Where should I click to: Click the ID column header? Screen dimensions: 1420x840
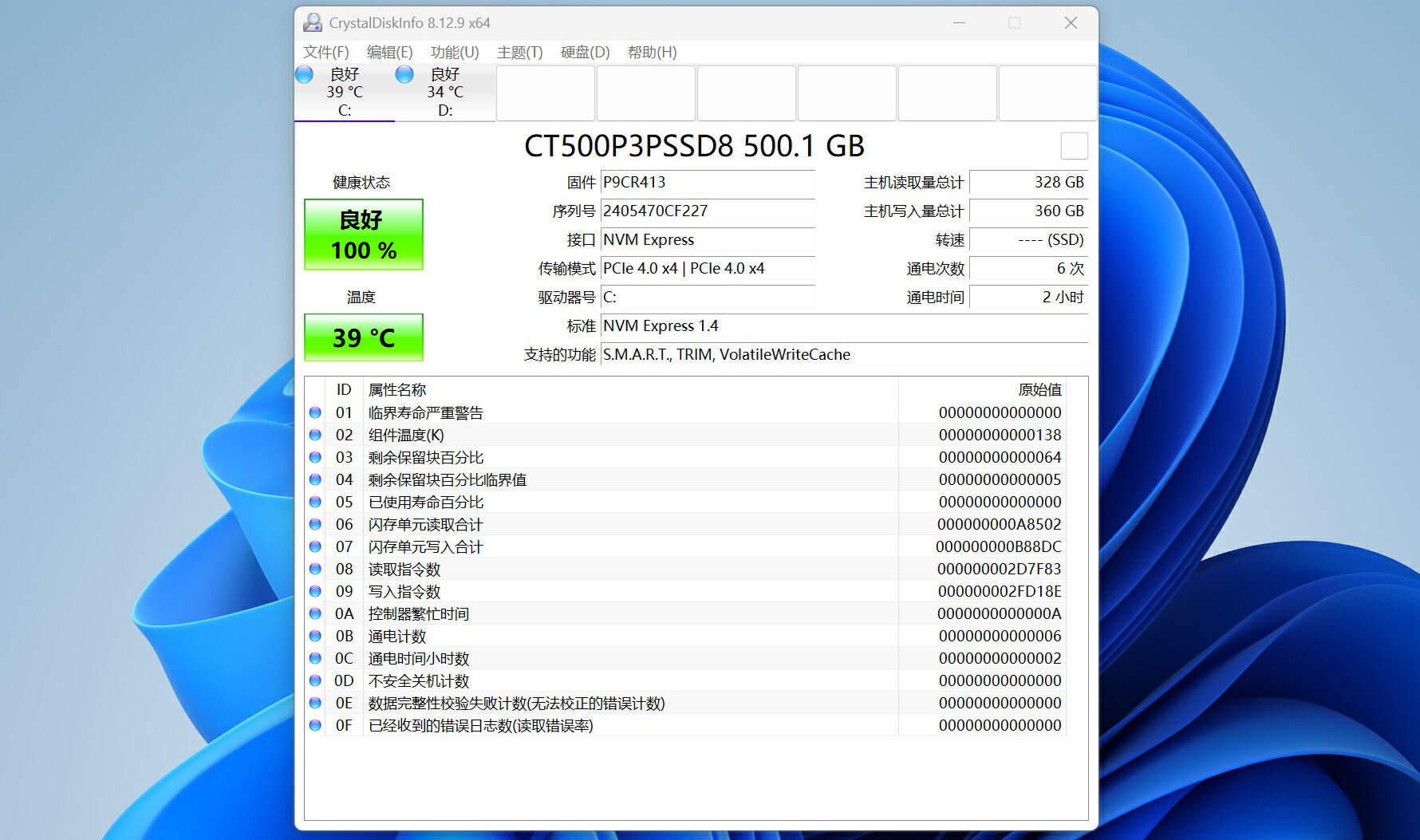click(x=344, y=389)
